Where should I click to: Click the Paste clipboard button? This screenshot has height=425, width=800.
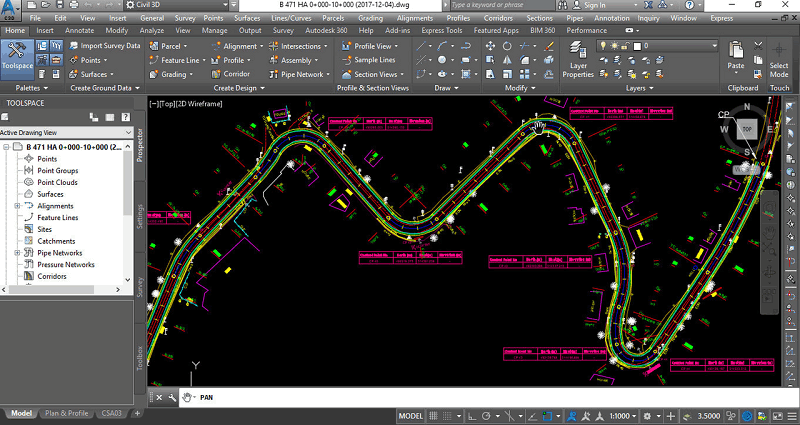click(x=736, y=56)
